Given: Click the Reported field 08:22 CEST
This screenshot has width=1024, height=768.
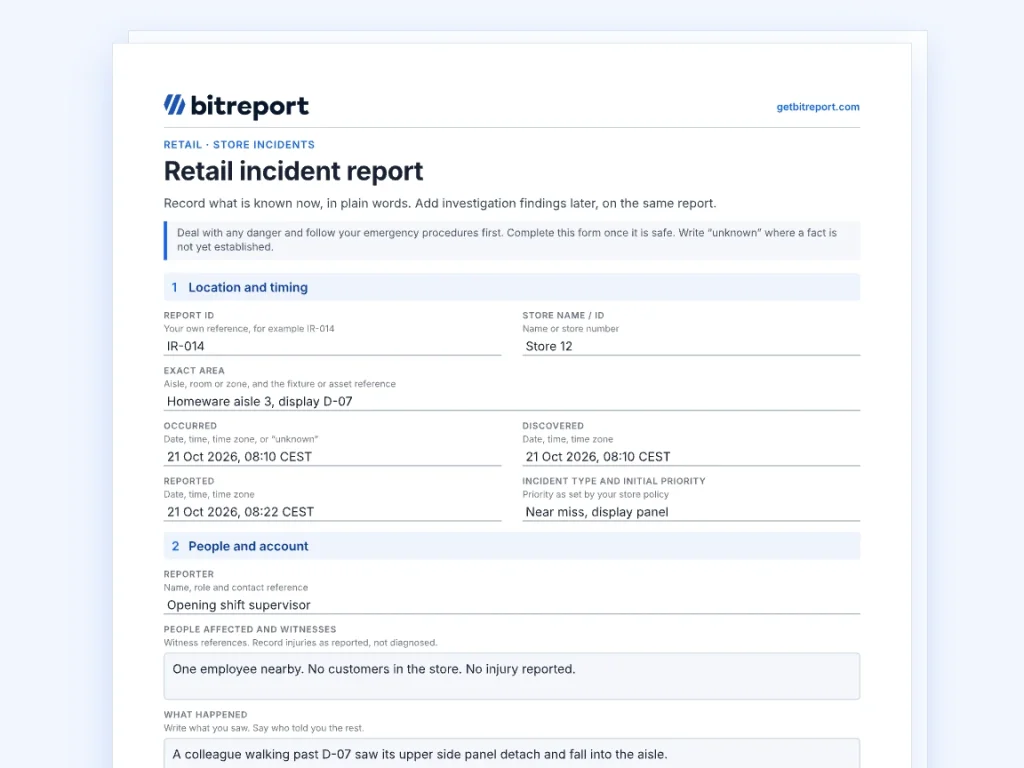Looking at the screenshot, I should (x=332, y=512).
